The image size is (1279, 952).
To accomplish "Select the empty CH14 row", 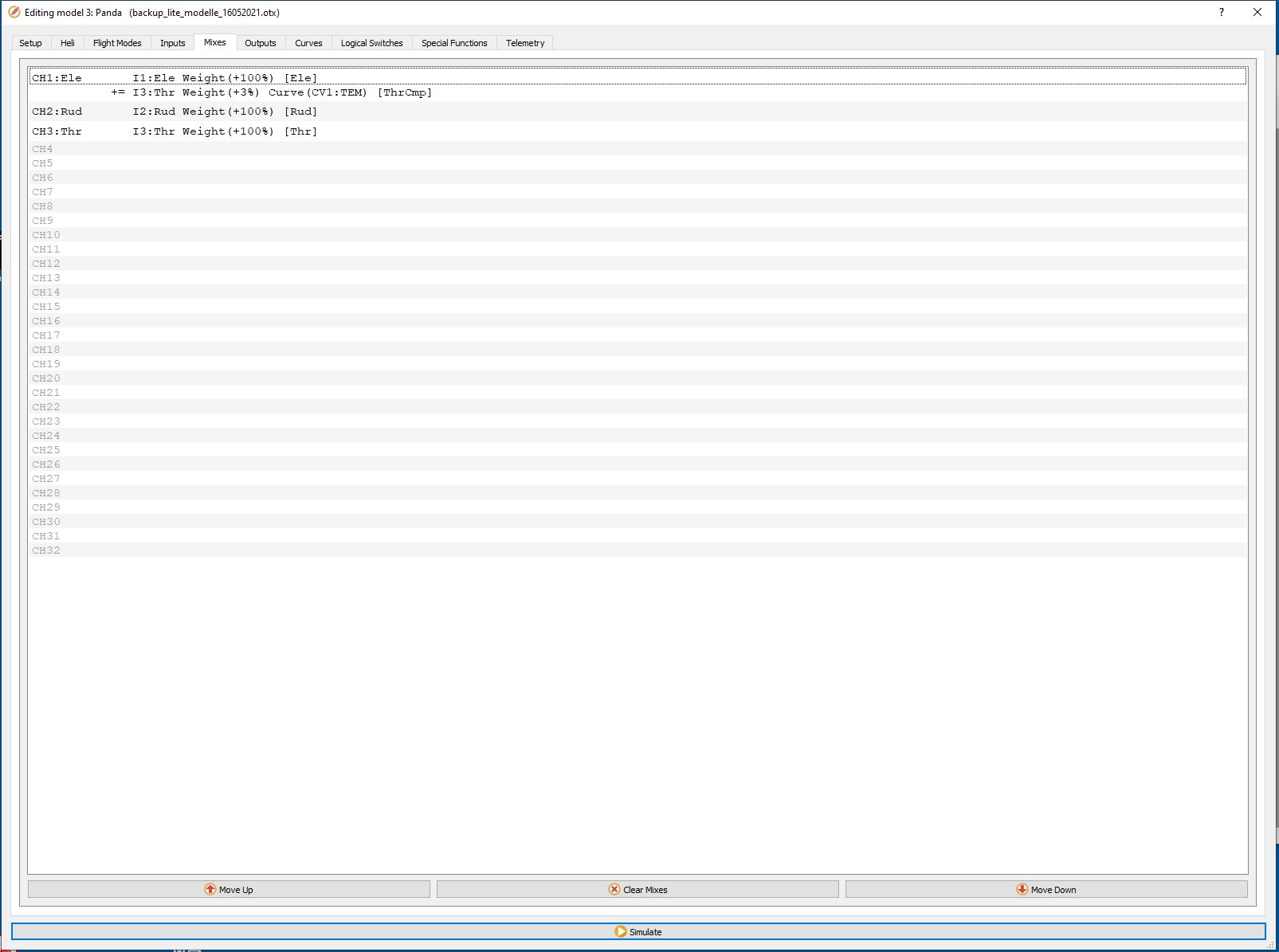I will point(638,292).
